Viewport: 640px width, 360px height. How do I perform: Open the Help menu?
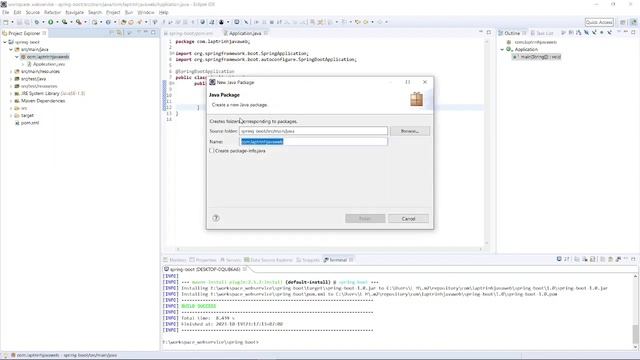163,12
